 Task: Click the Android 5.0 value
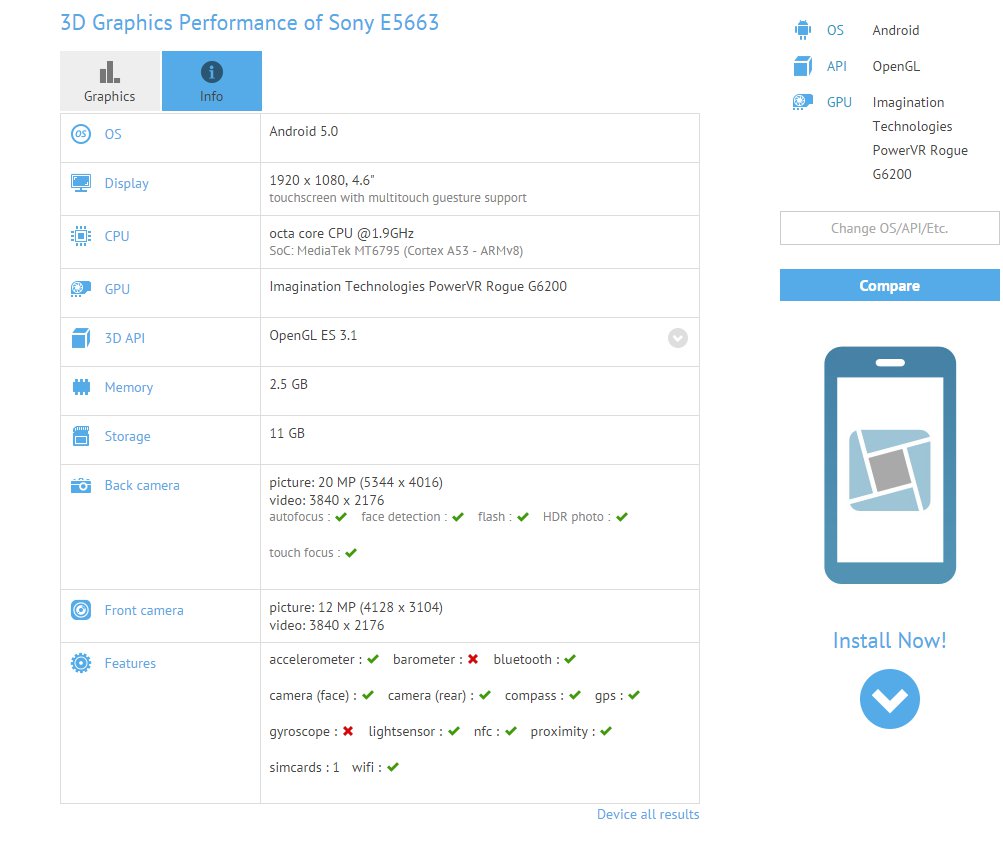tap(304, 131)
